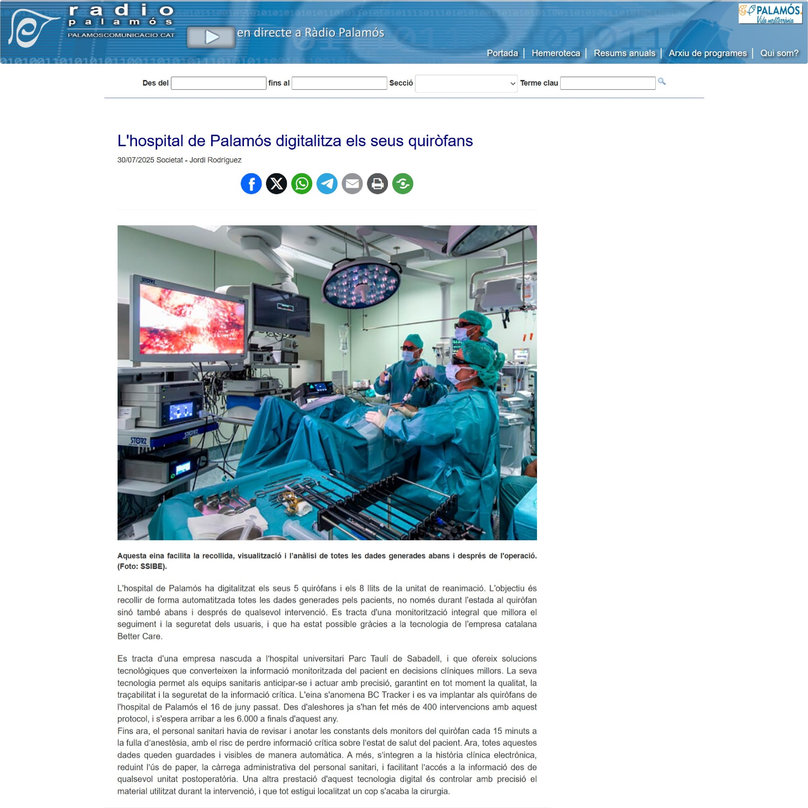Send article by email icon
Viewport: 808px width, 808px height.
352,183
